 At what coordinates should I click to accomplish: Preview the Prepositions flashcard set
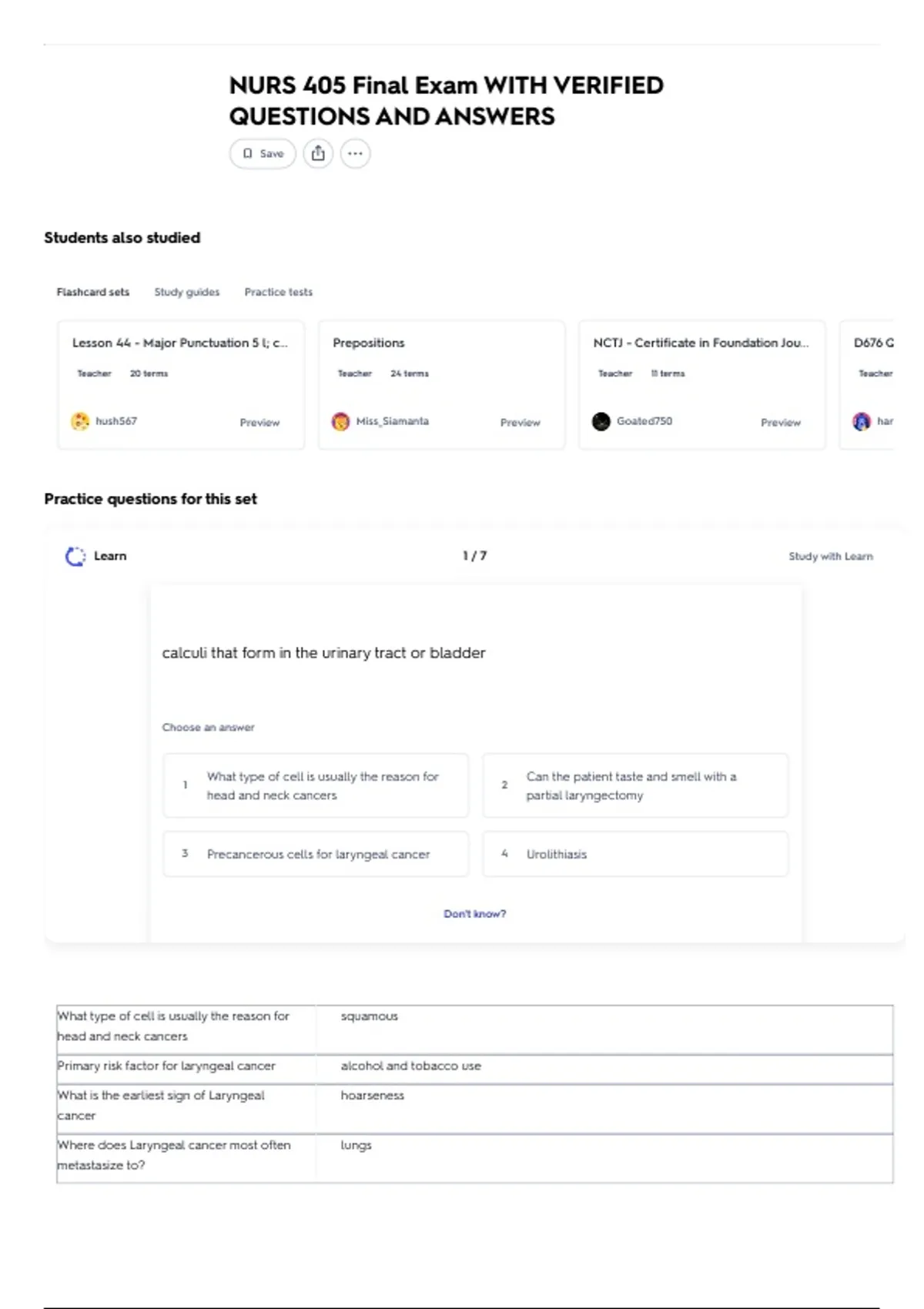(x=521, y=423)
